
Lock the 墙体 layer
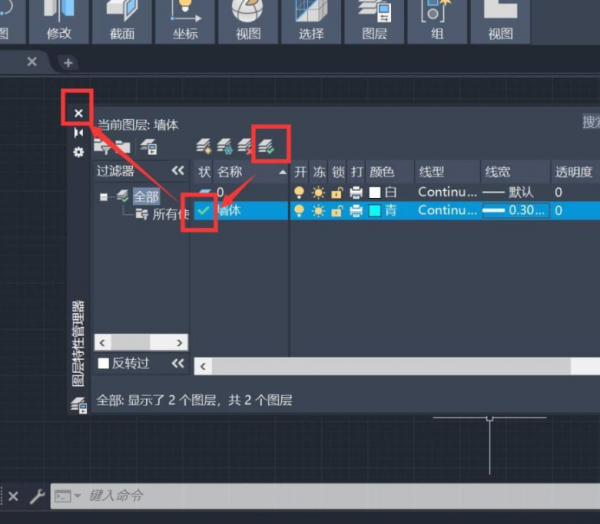point(337,211)
